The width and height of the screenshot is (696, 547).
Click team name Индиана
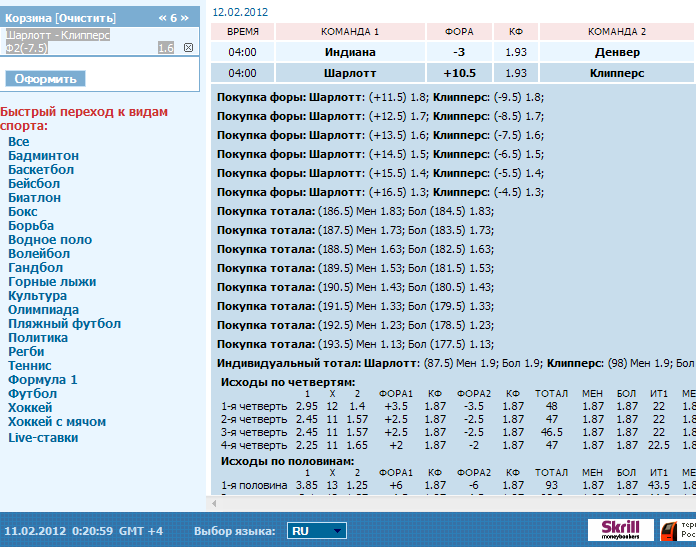click(350, 52)
